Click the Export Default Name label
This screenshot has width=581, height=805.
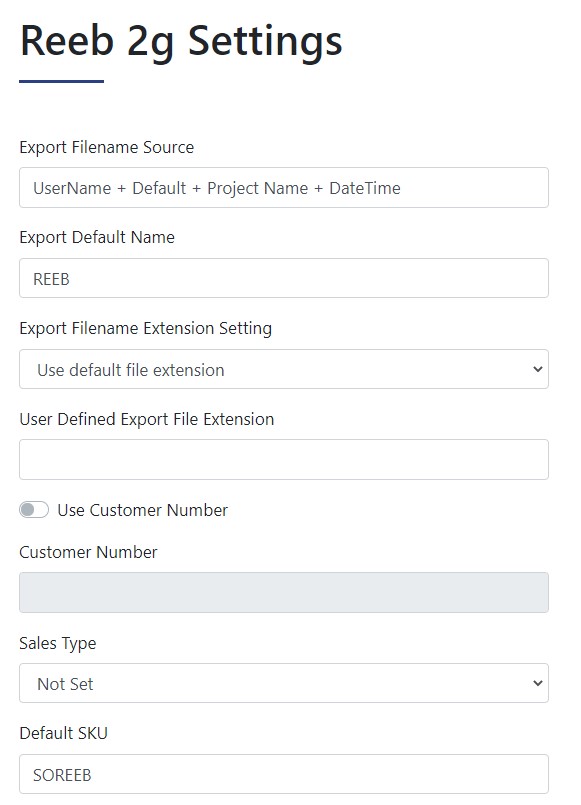(x=97, y=238)
